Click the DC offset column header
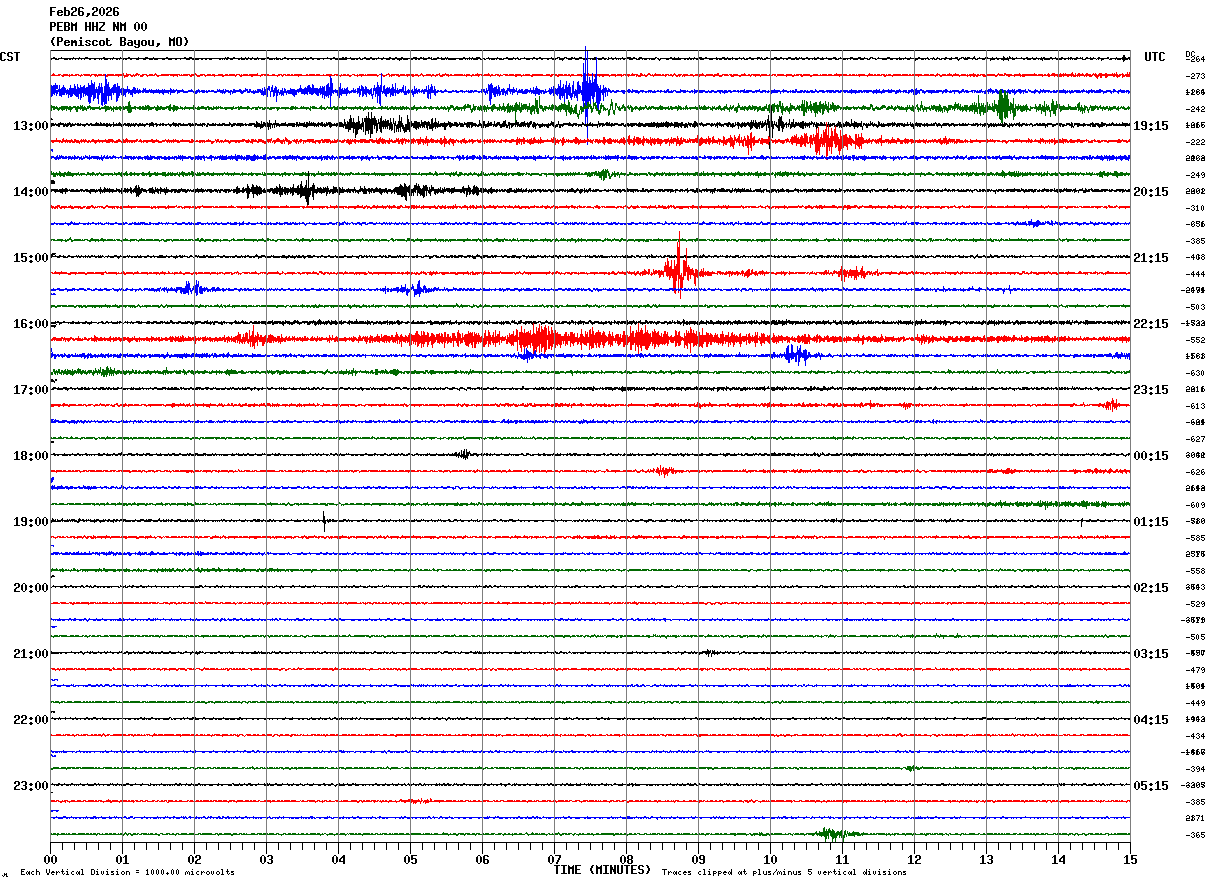Viewport: 1210px width, 886px height. pos(1190,54)
